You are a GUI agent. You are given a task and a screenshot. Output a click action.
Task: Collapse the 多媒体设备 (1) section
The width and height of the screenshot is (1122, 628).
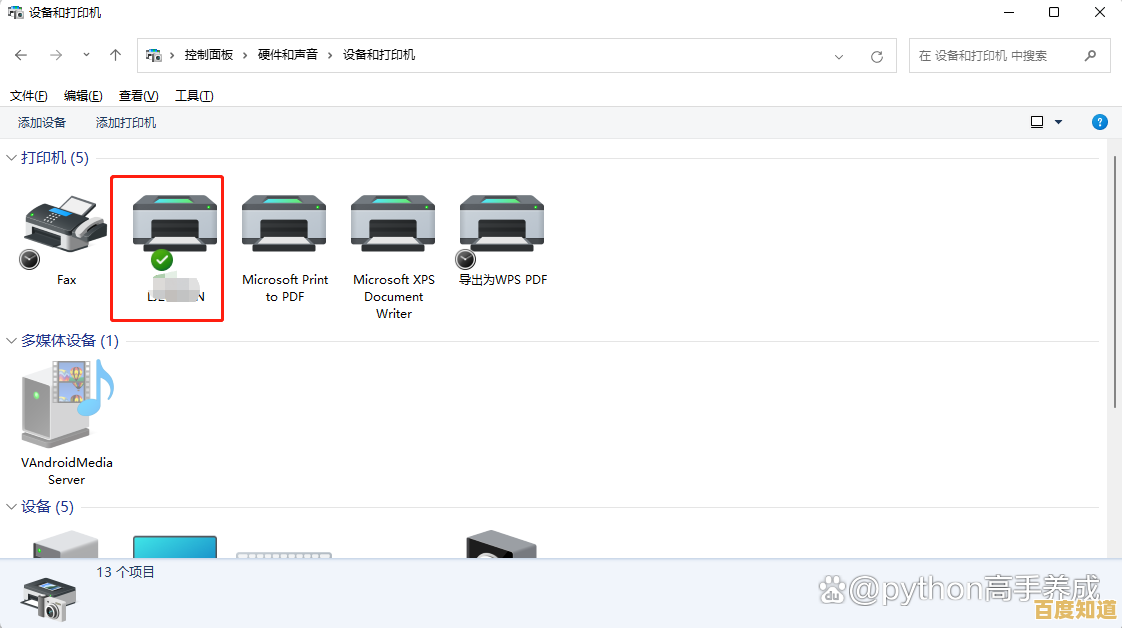point(10,340)
